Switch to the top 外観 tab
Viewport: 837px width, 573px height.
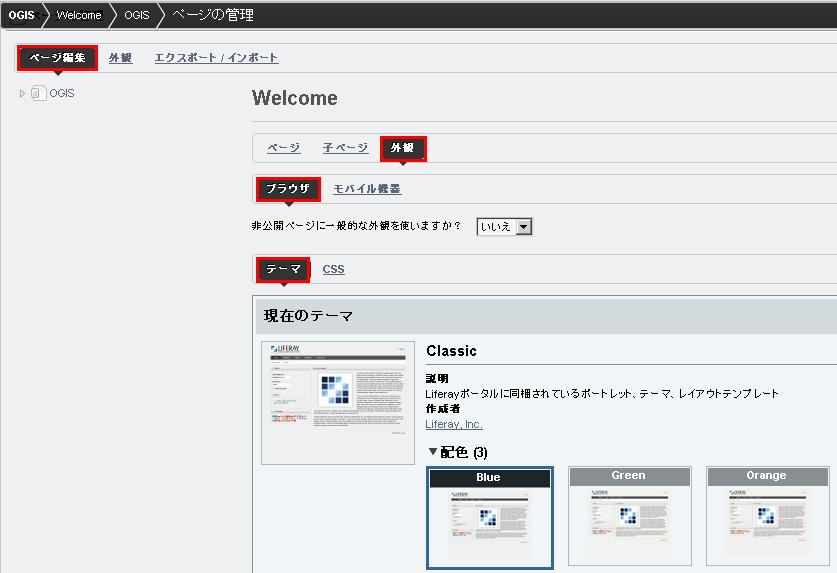tap(120, 58)
